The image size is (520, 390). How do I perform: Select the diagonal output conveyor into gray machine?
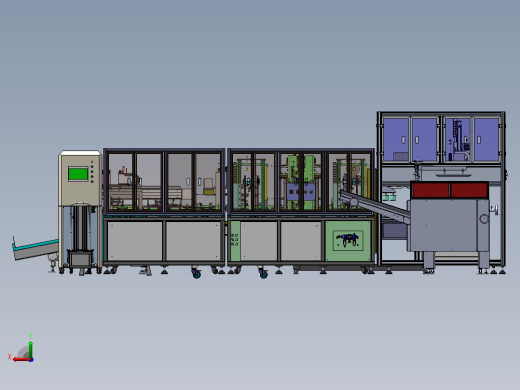click(x=374, y=207)
